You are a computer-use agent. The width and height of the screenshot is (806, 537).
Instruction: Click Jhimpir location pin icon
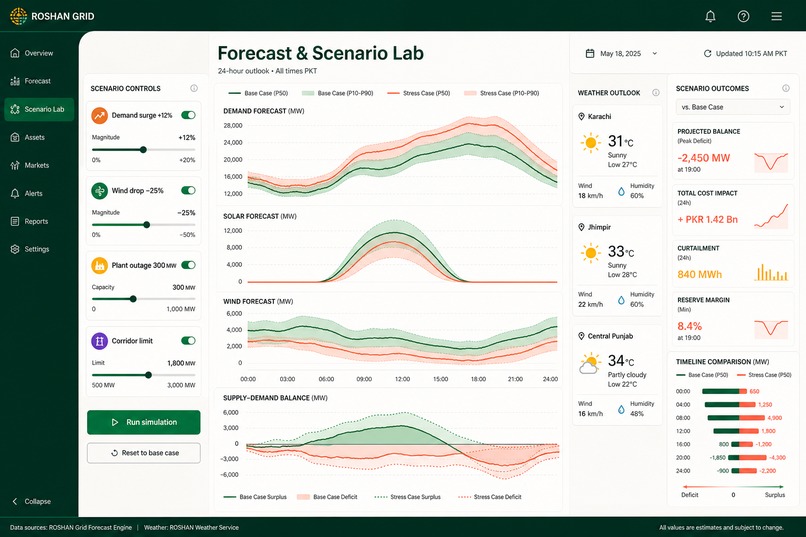581,227
